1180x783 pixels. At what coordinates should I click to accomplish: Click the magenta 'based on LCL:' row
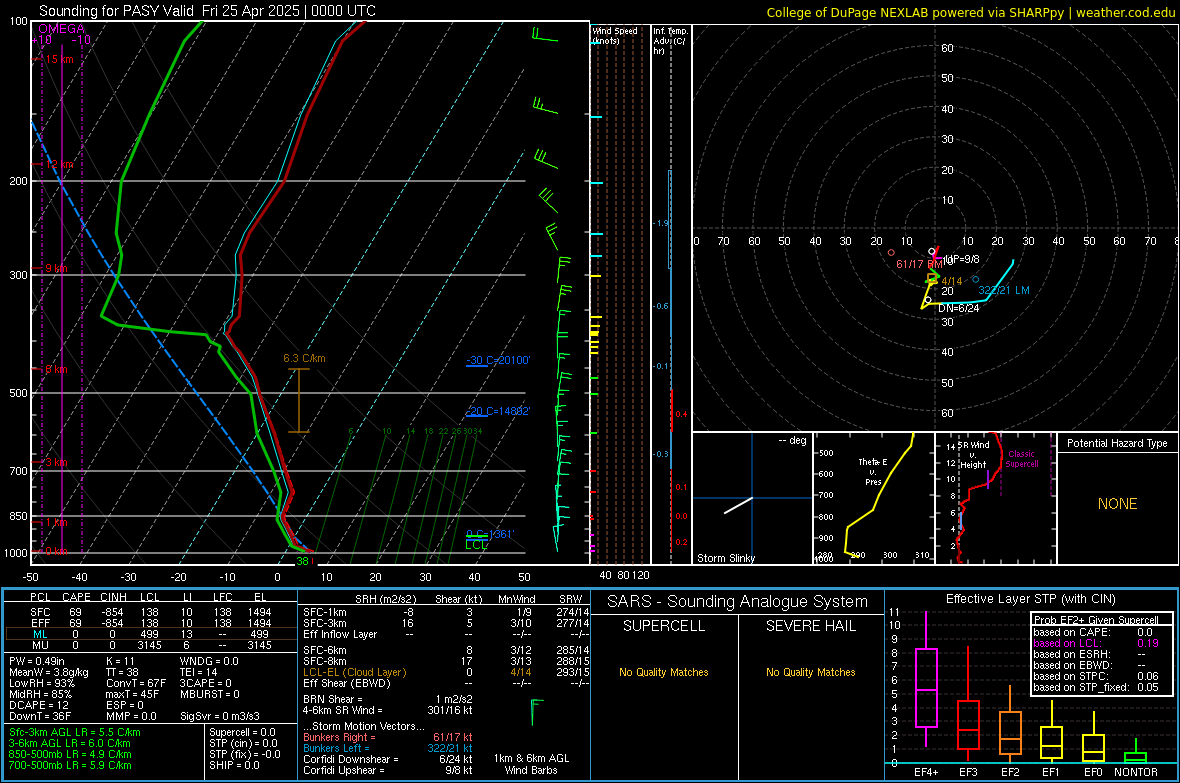1096,643
